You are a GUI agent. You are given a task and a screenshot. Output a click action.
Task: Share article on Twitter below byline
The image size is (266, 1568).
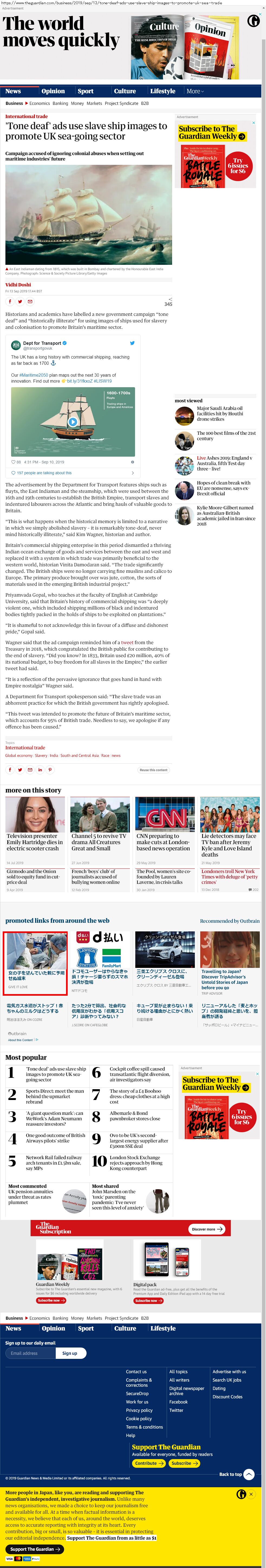[20, 301]
